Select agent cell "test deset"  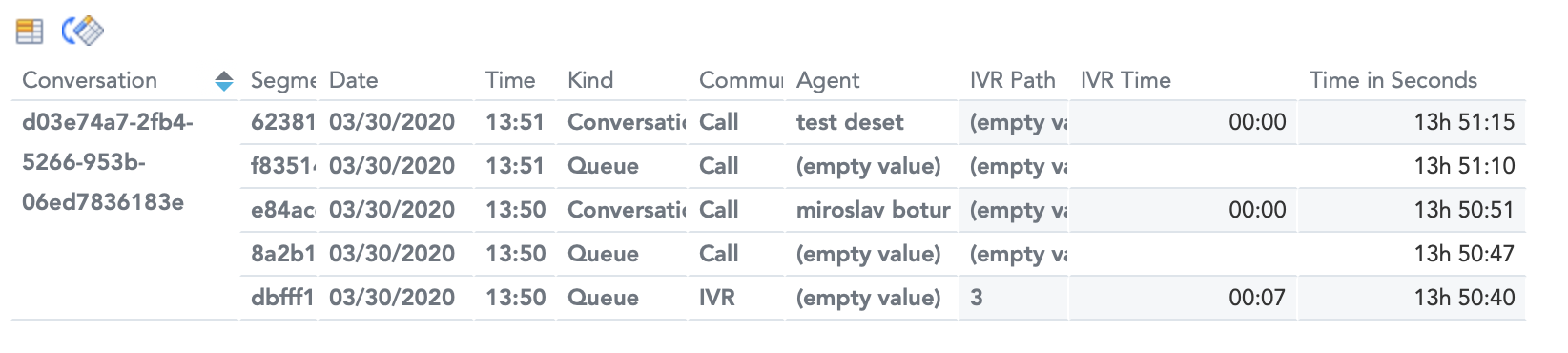(850, 122)
